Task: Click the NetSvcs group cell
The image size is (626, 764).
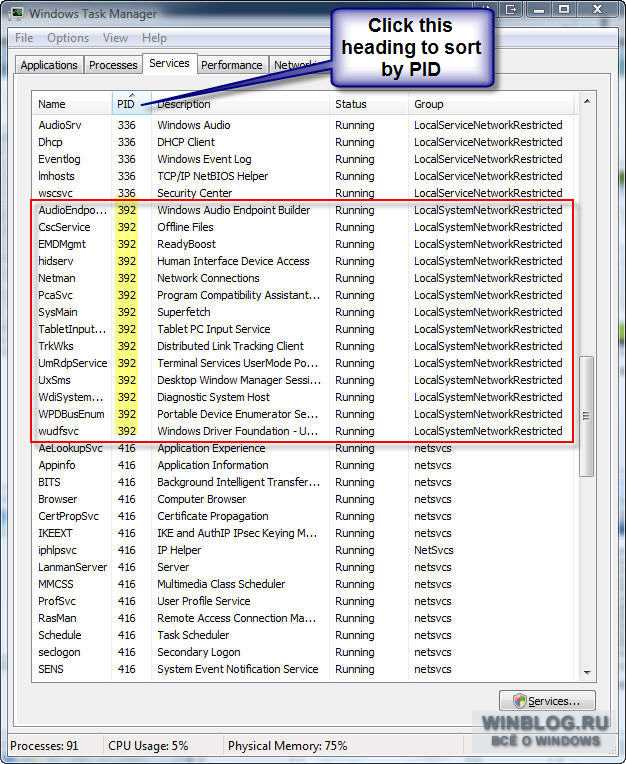Action: point(434,551)
